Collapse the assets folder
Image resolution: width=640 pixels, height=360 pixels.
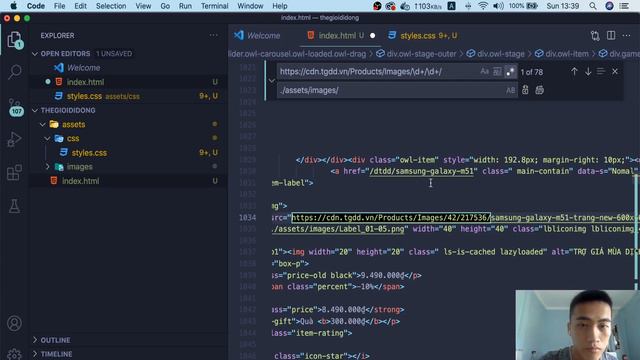(x=42, y=124)
